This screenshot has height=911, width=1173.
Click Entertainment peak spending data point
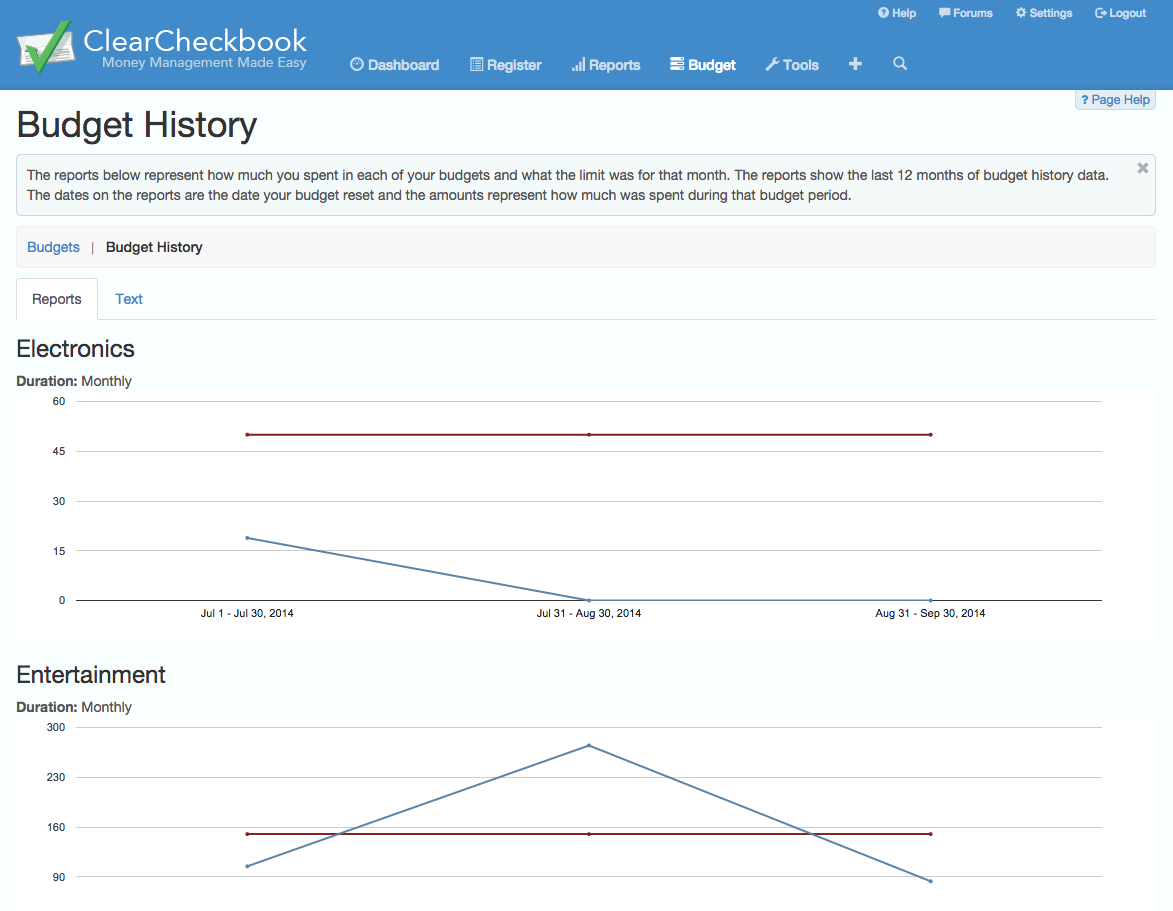(589, 745)
